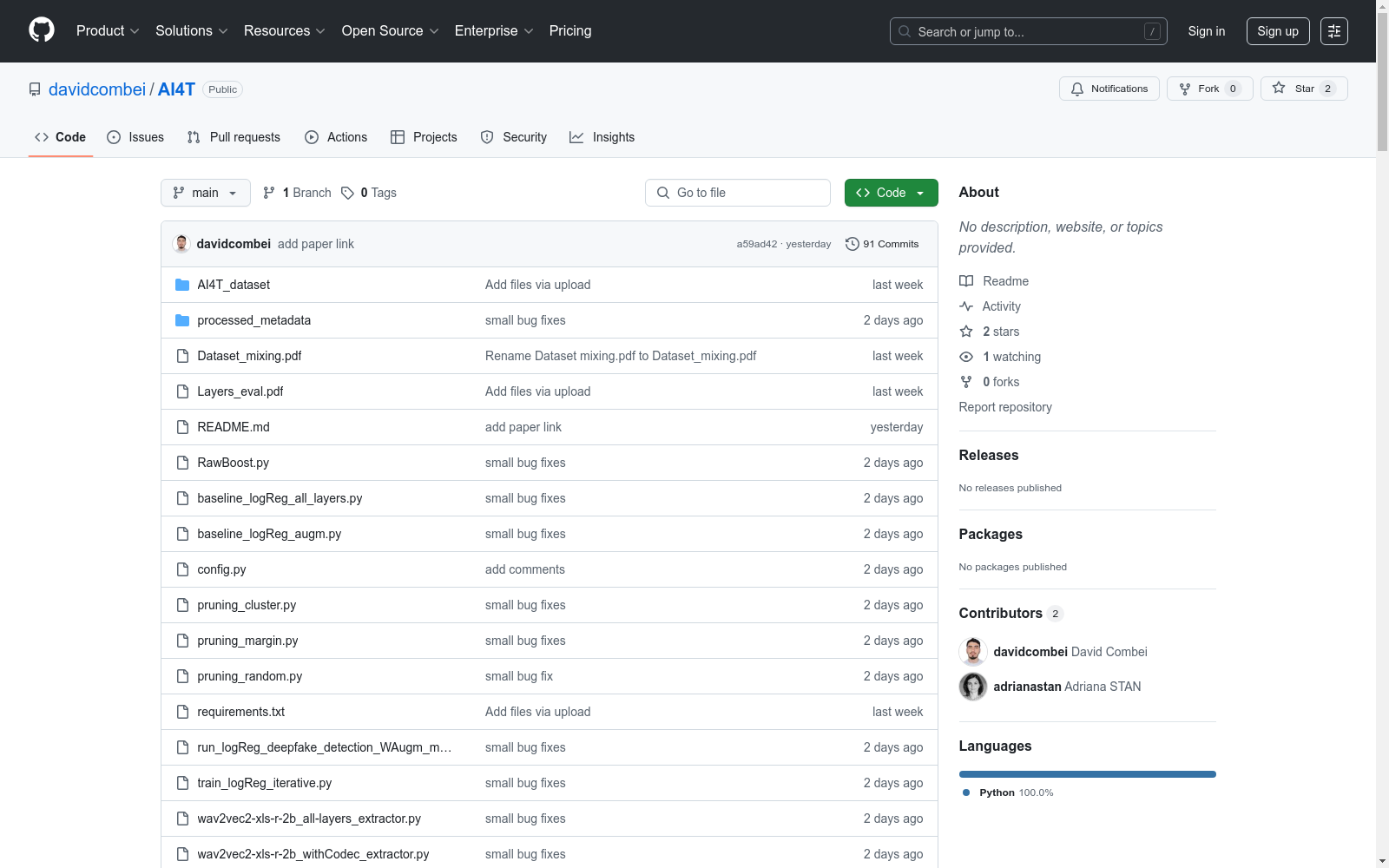Click the Python language bar
This screenshot has width=1389, height=868.
pyautogui.click(x=1088, y=774)
